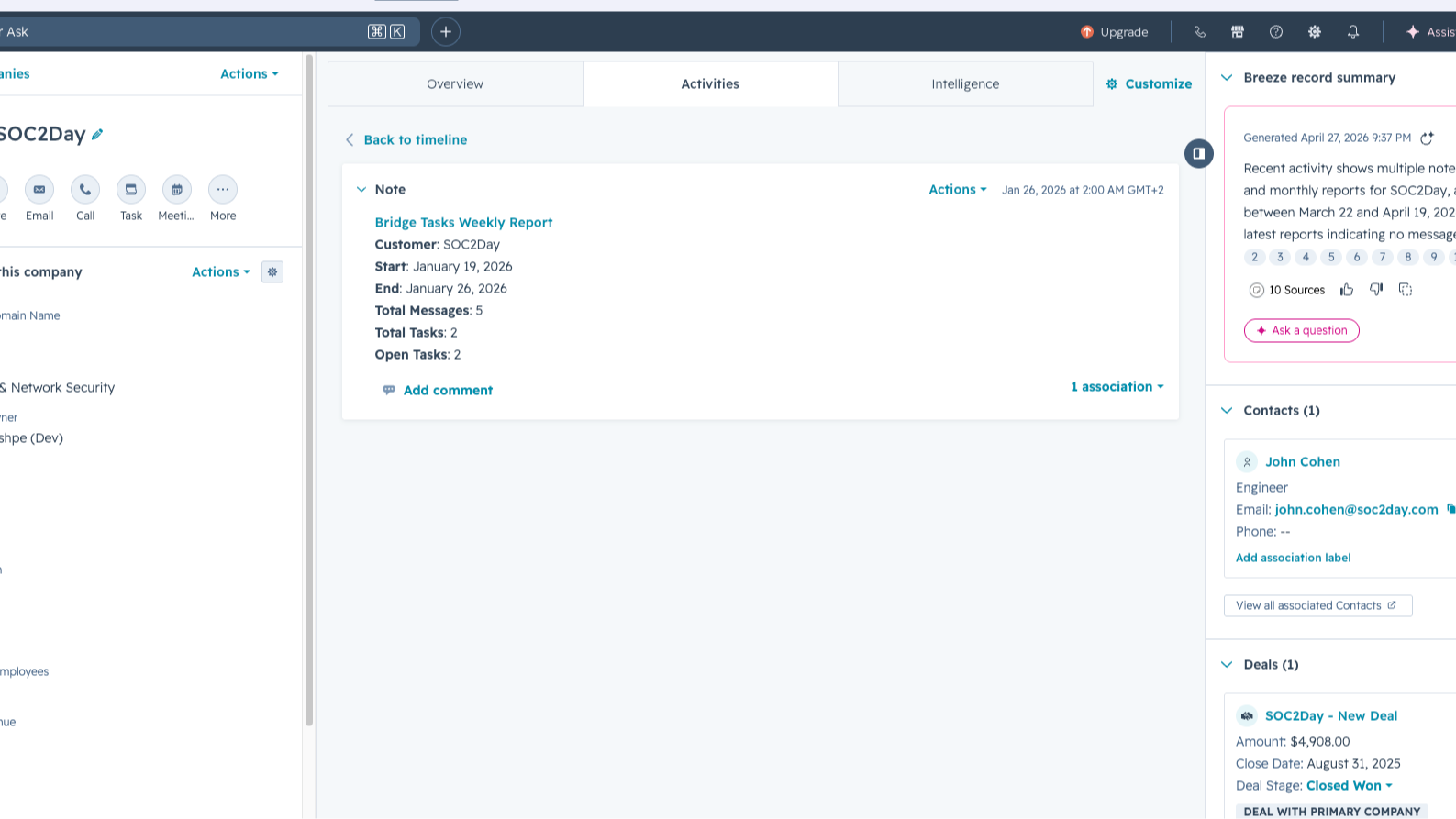Click the 'Total Messages: 5' line
This screenshot has height=819, width=1456.
coord(428,310)
